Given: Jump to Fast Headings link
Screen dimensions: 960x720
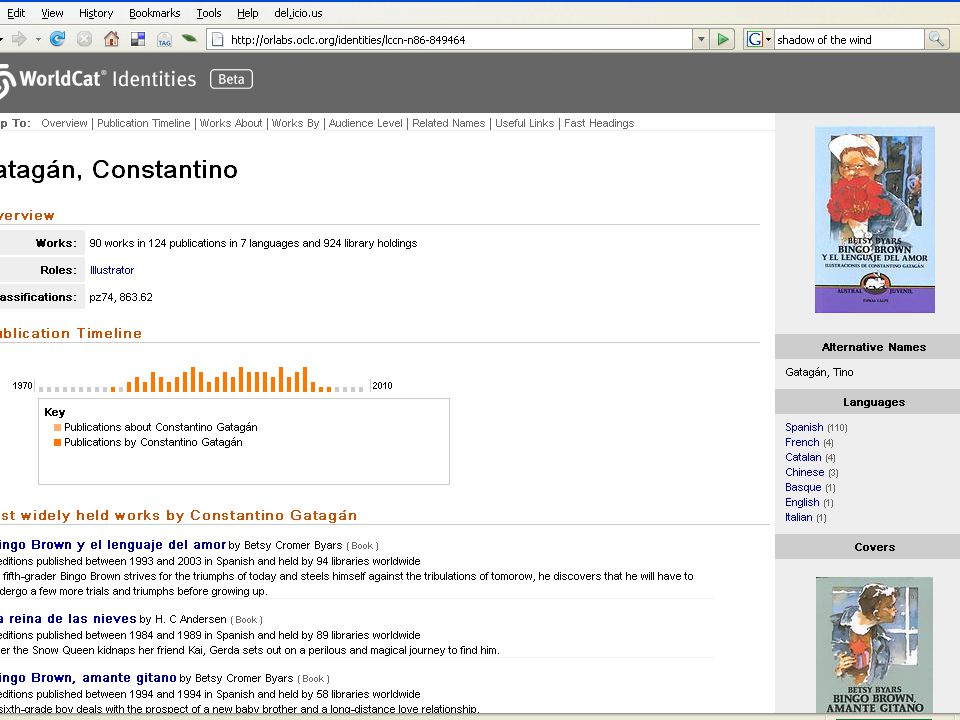Looking at the screenshot, I should click(599, 123).
